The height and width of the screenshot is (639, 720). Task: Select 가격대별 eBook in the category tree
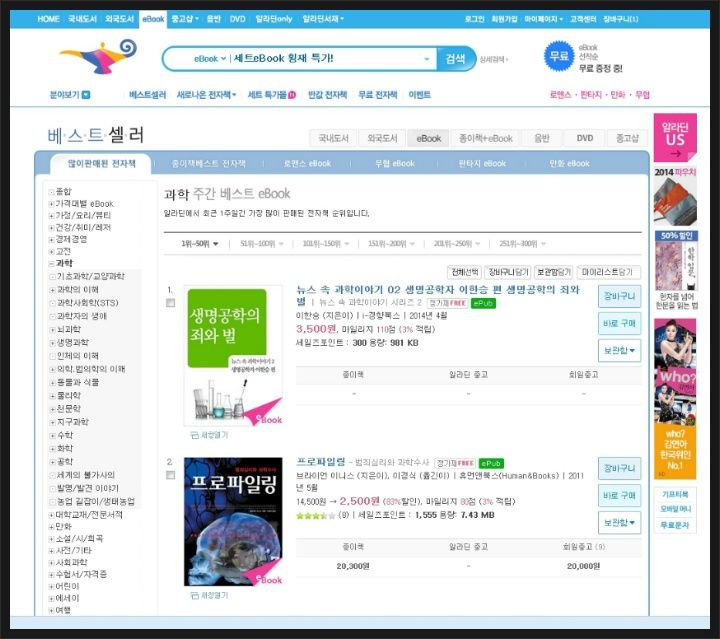coord(84,204)
